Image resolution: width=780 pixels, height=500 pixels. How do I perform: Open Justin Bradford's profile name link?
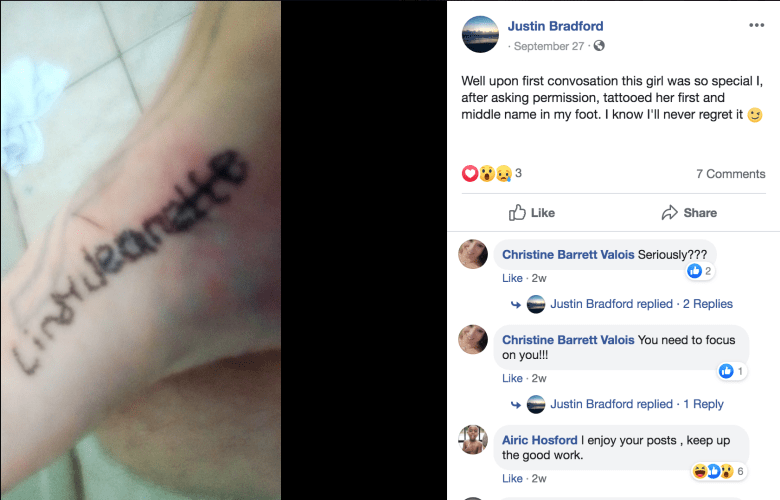click(x=555, y=26)
